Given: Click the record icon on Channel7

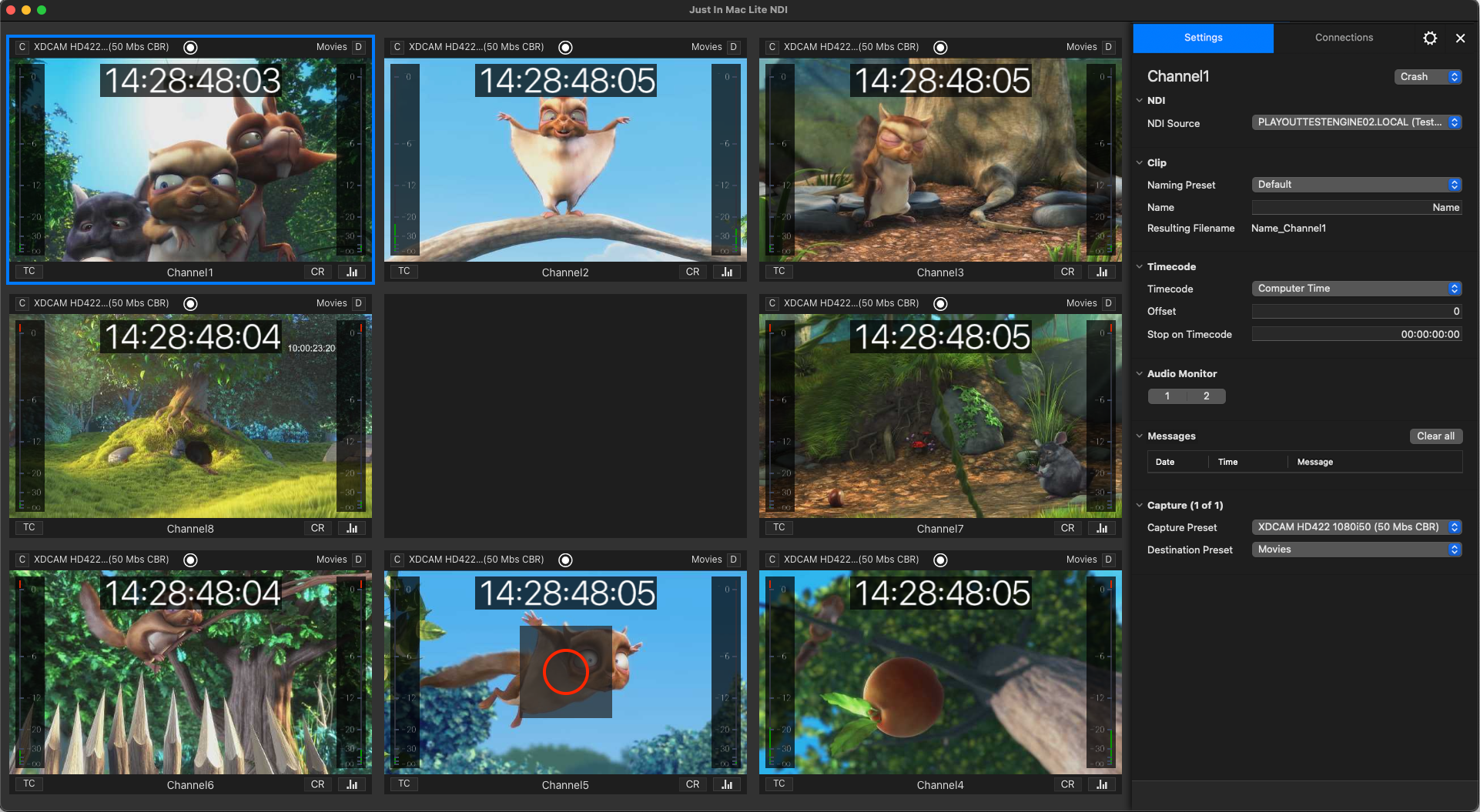Looking at the screenshot, I should (940, 304).
